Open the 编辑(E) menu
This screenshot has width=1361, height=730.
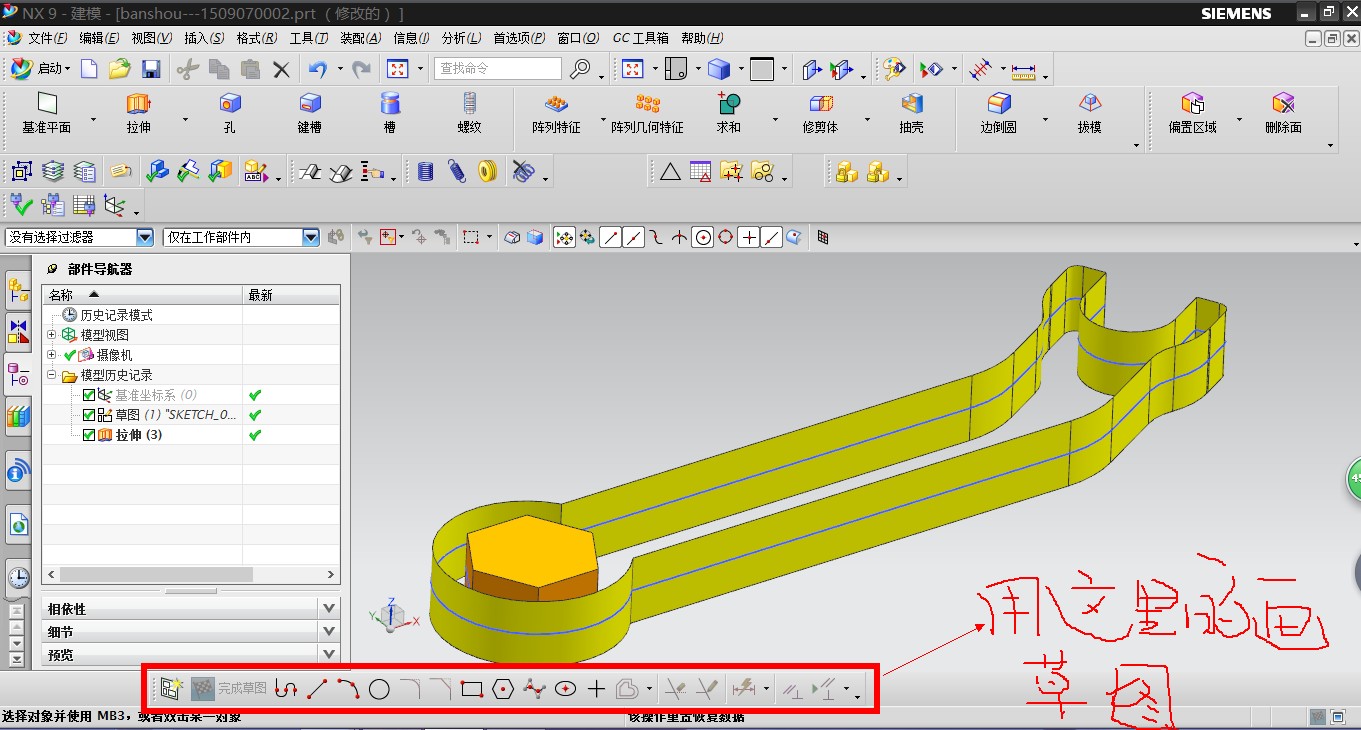(x=99, y=38)
